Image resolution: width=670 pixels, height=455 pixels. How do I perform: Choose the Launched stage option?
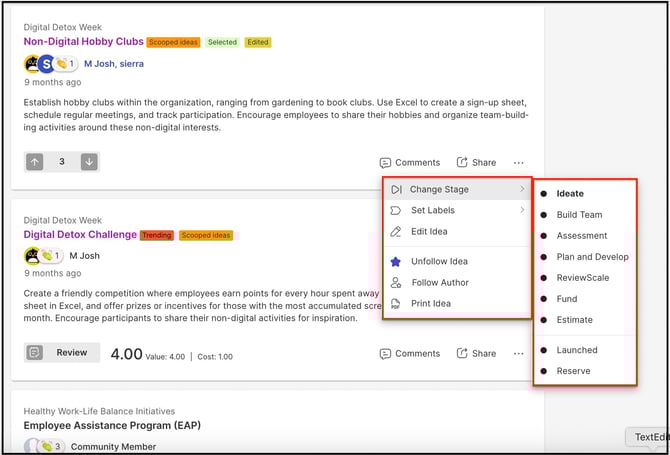(577, 350)
